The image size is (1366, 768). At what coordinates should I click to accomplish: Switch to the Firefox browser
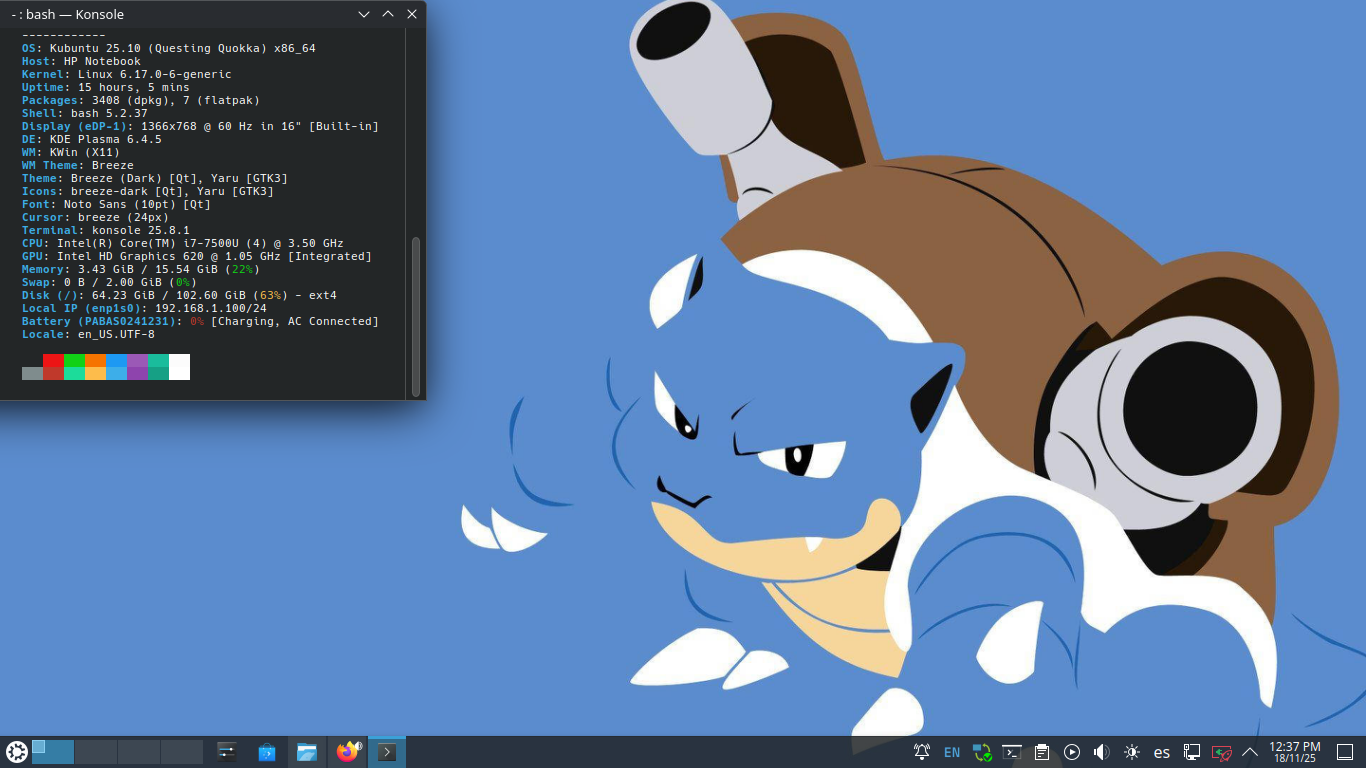[x=347, y=752]
